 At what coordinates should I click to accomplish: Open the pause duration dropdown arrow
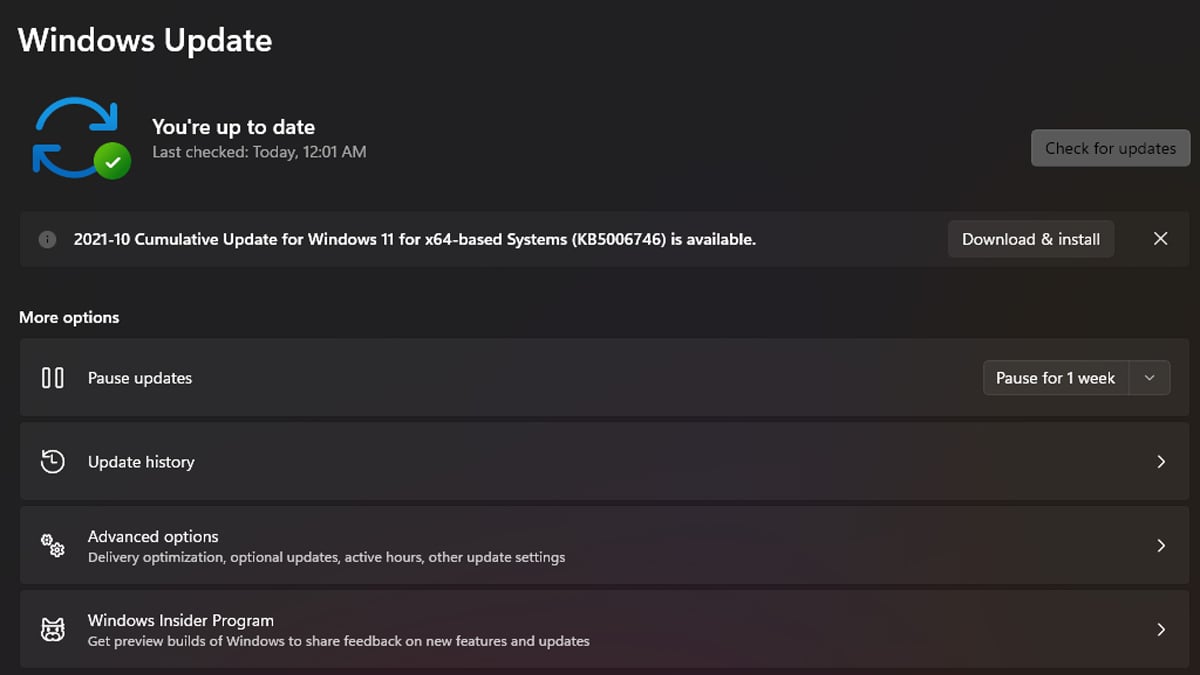1150,378
